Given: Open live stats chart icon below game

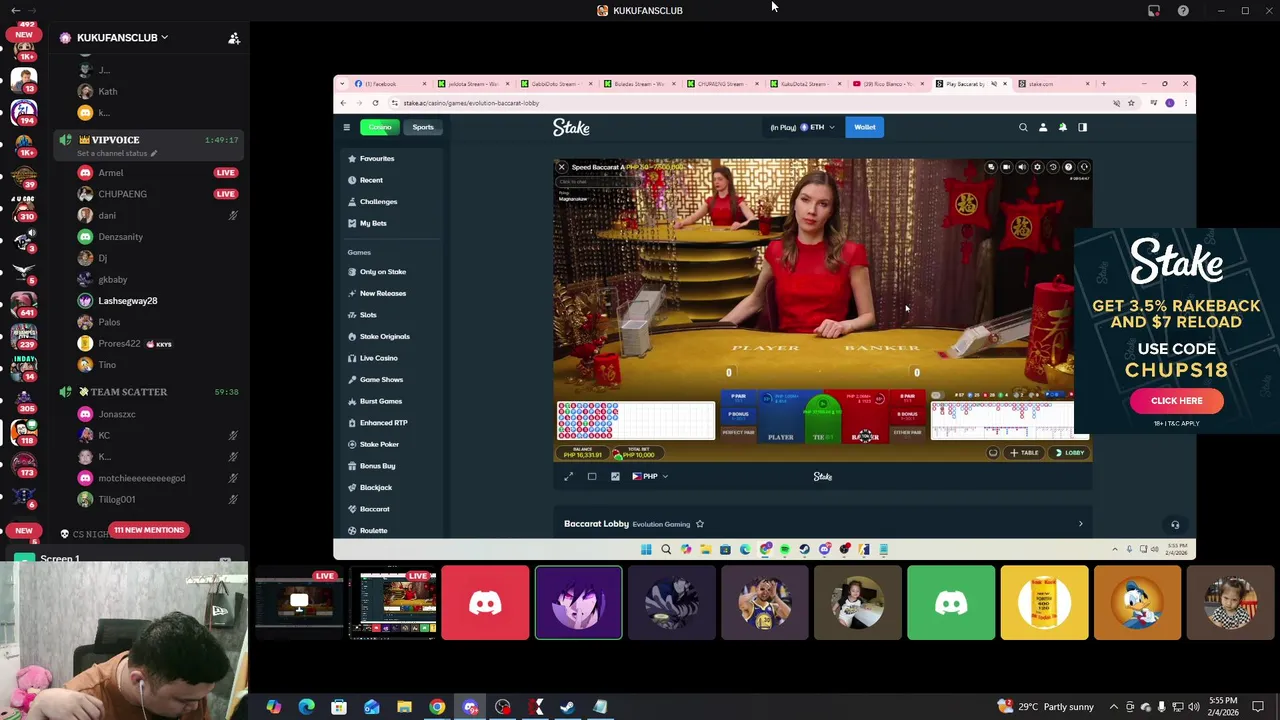Looking at the screenshot, I should [615, 476].
